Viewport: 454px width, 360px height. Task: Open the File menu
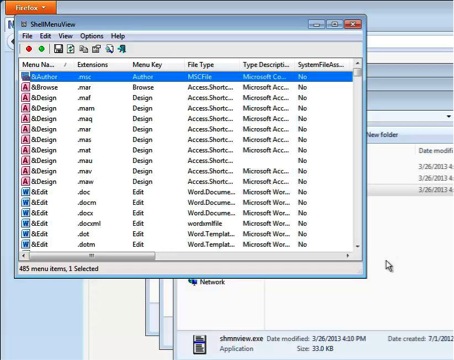(27, 36)
